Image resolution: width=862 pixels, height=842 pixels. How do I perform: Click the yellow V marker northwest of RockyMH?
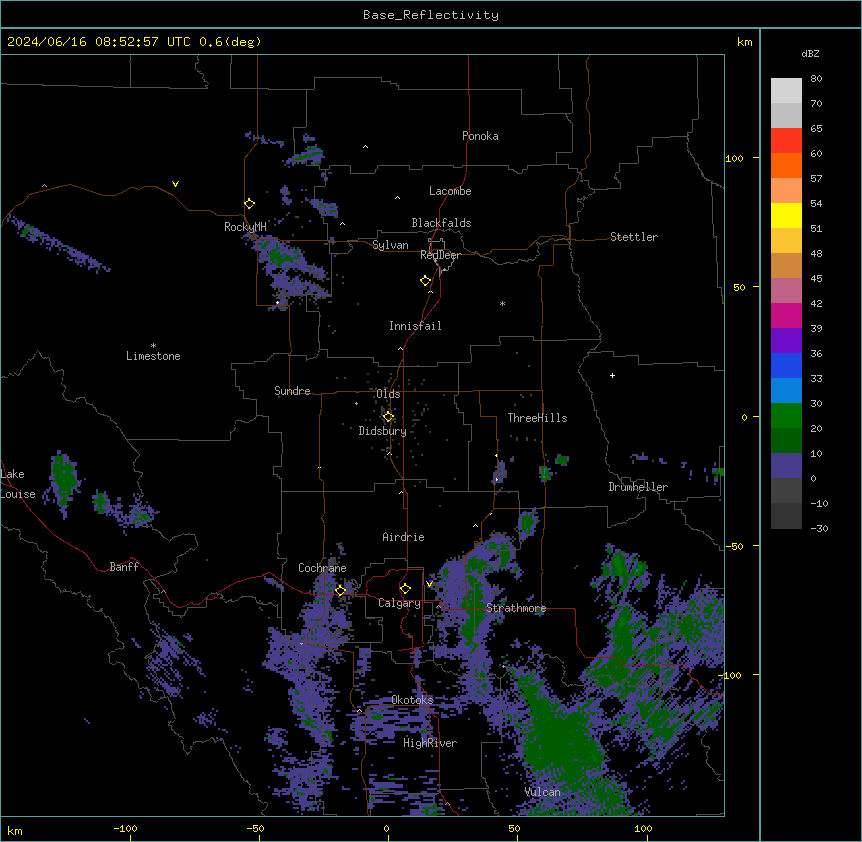[175, 184]
